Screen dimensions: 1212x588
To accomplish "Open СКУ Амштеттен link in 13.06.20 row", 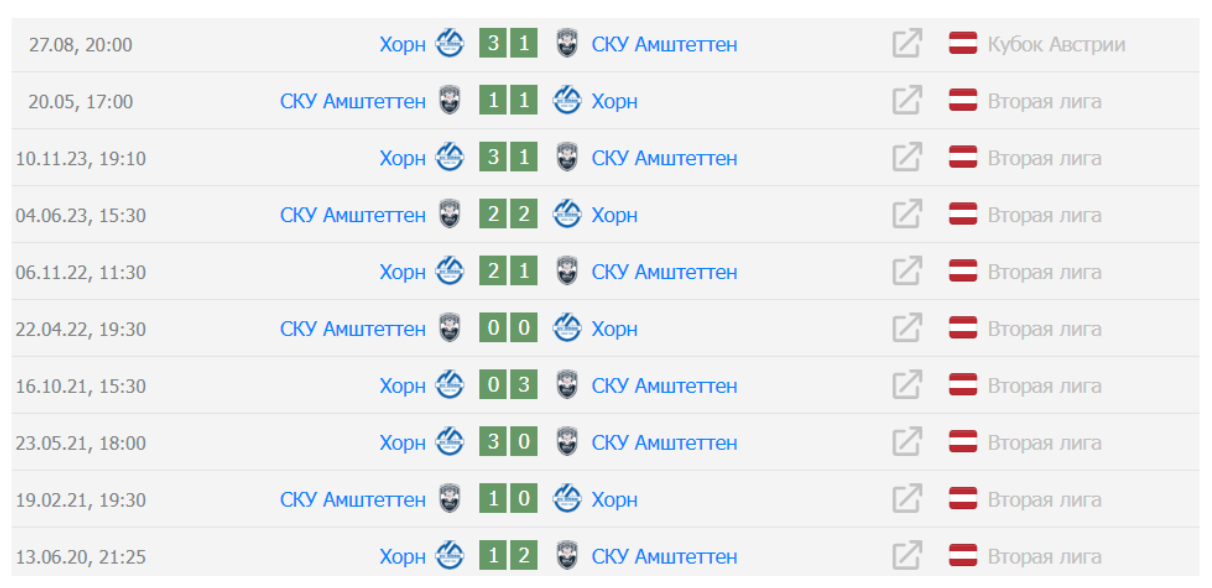I will pyautogui.click(x=664, y=556).
